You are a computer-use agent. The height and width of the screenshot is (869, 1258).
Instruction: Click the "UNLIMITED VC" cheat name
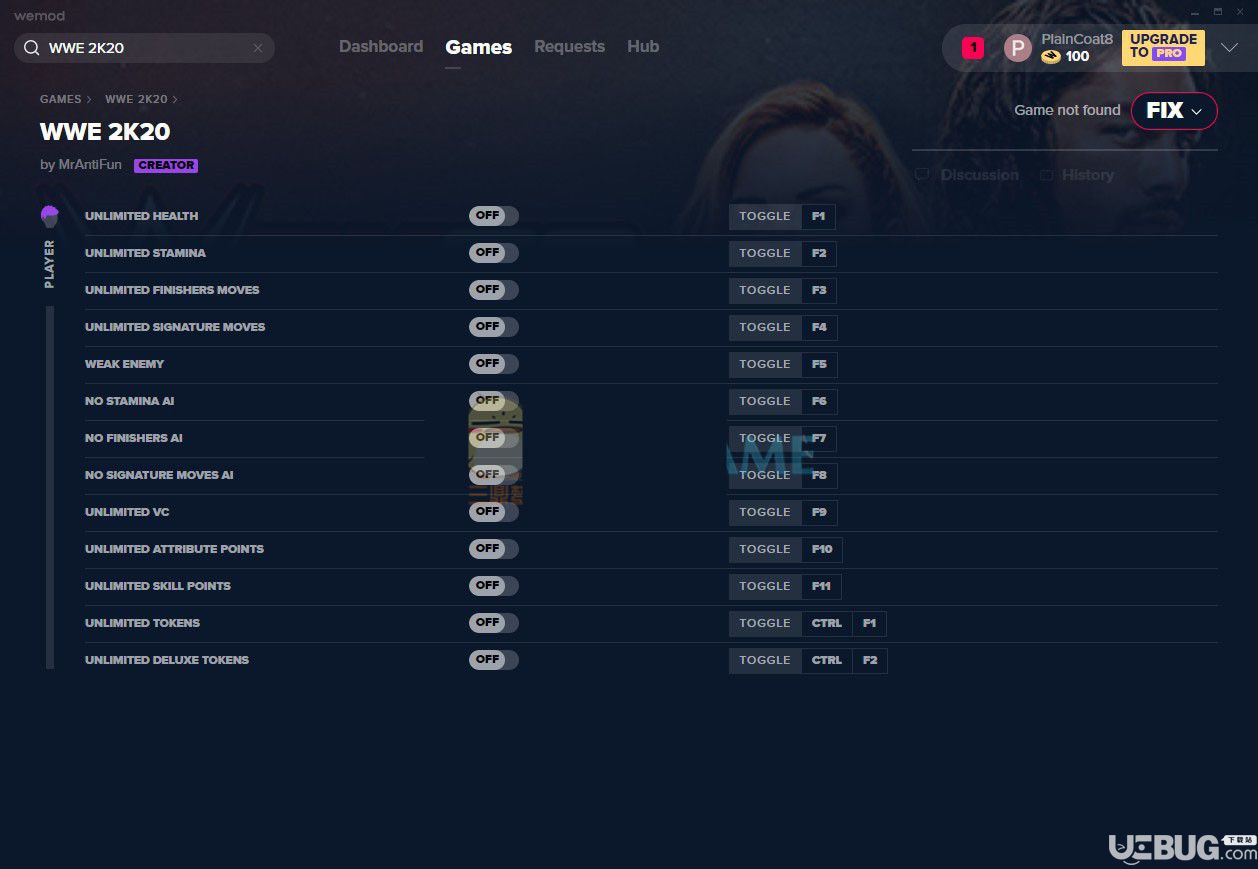tap(127, 512)
